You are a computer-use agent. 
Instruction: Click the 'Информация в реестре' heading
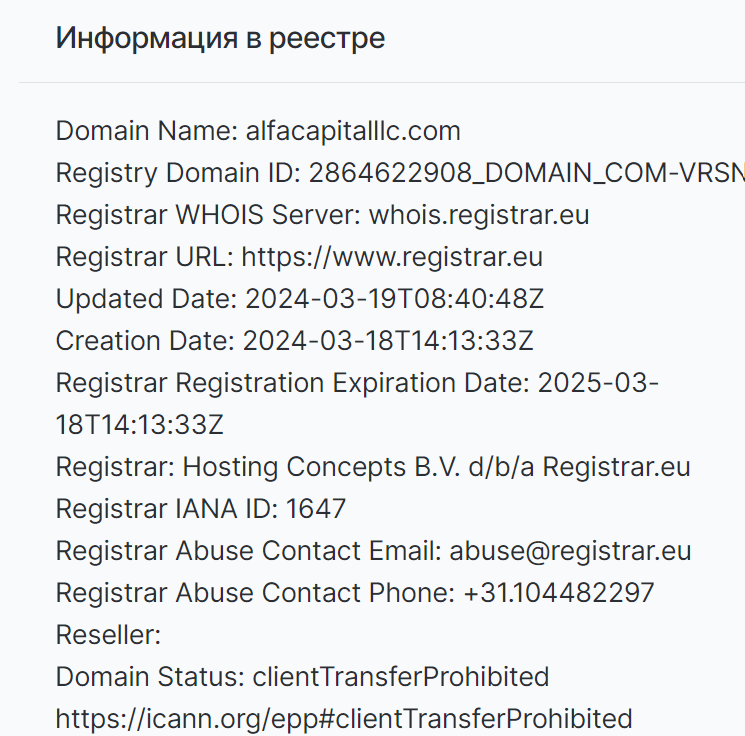point(220,38)
